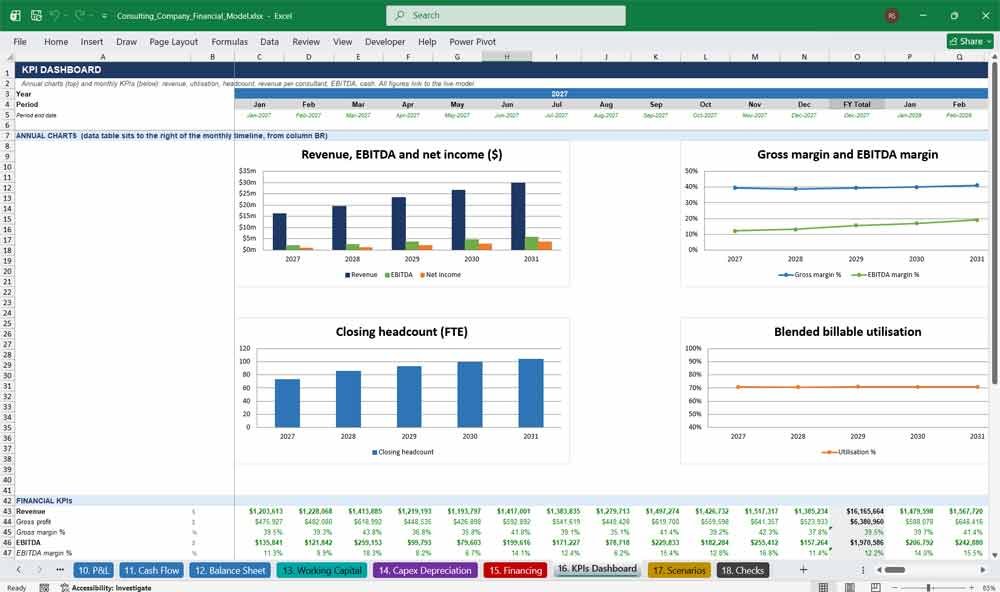Switch to Page Break Preview icon
The image size is (1000, 592).
tap(876, 587)
